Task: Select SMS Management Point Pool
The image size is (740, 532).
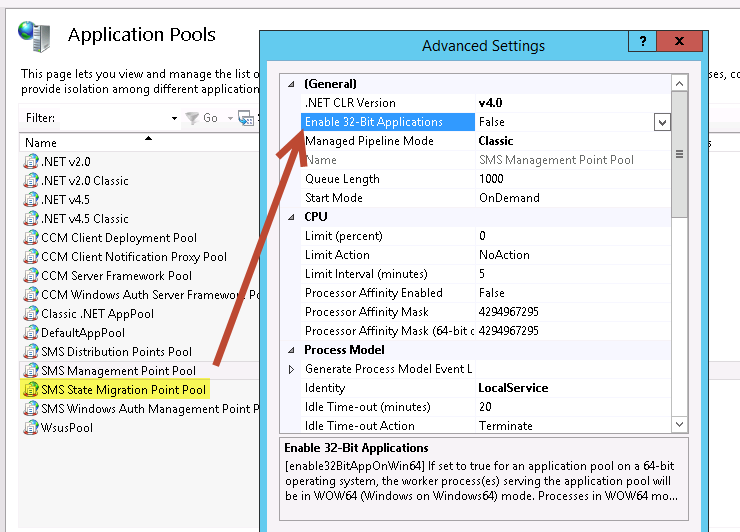Action: point(118,371)
